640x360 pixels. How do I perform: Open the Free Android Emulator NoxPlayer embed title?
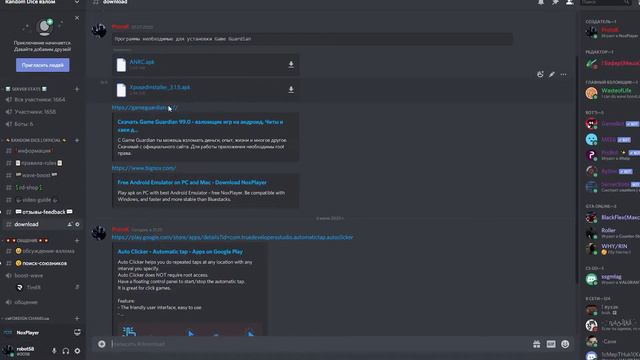pyautogui.click(x=192, y=182)
